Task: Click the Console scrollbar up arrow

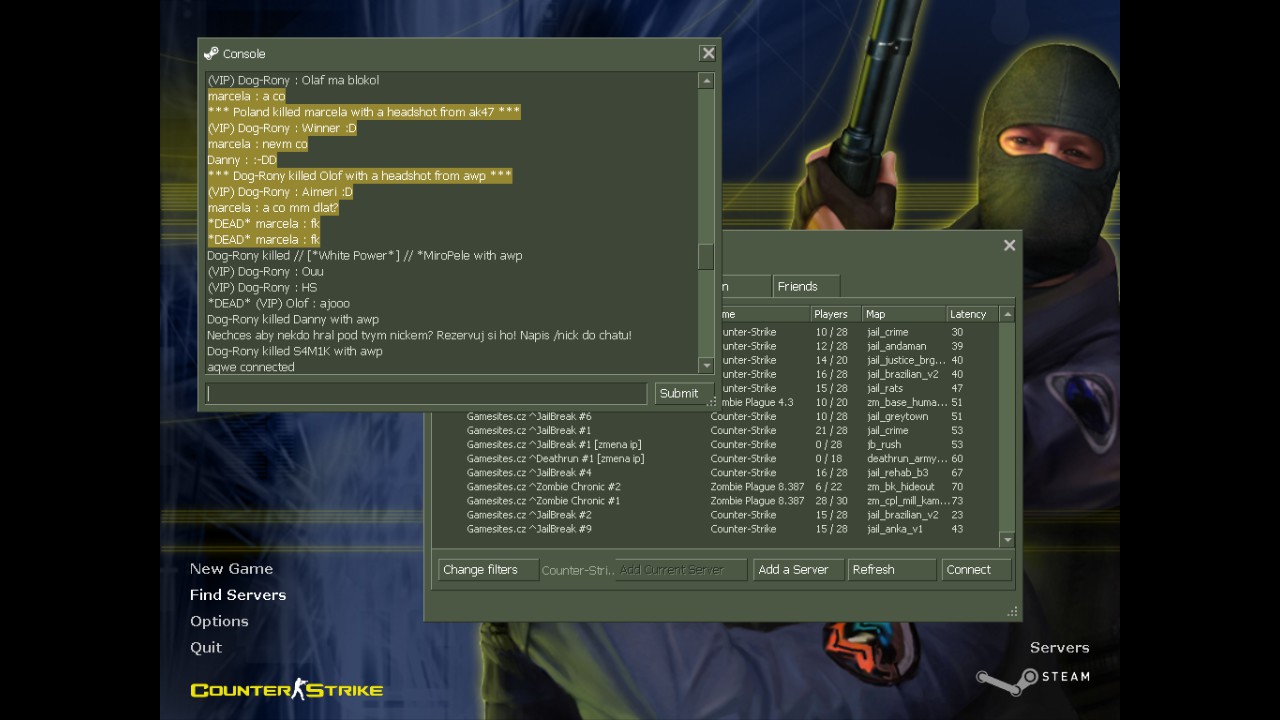Action: click(x=706, y=81)
